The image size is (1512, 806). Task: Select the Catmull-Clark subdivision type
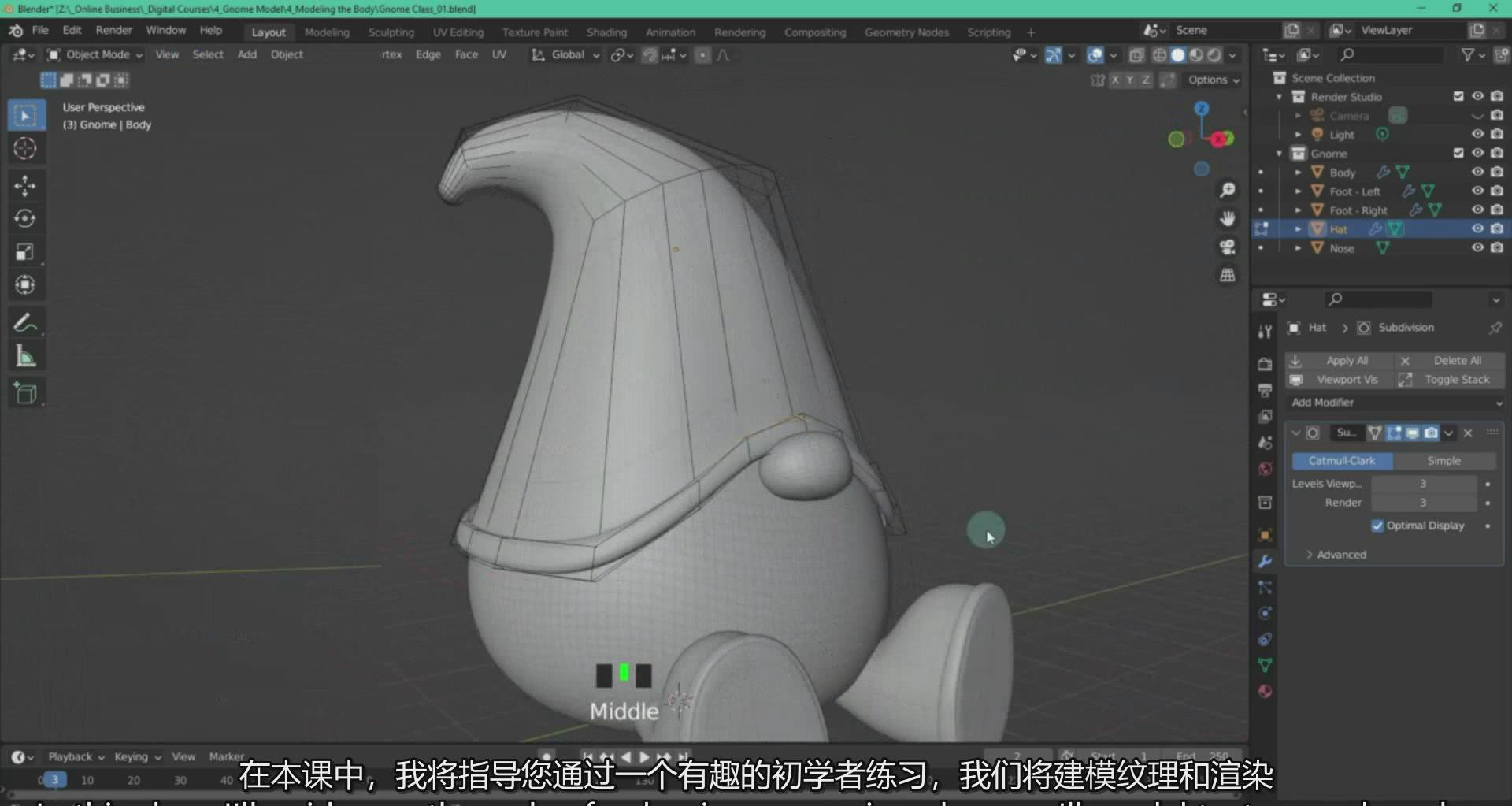[1342, 461]
